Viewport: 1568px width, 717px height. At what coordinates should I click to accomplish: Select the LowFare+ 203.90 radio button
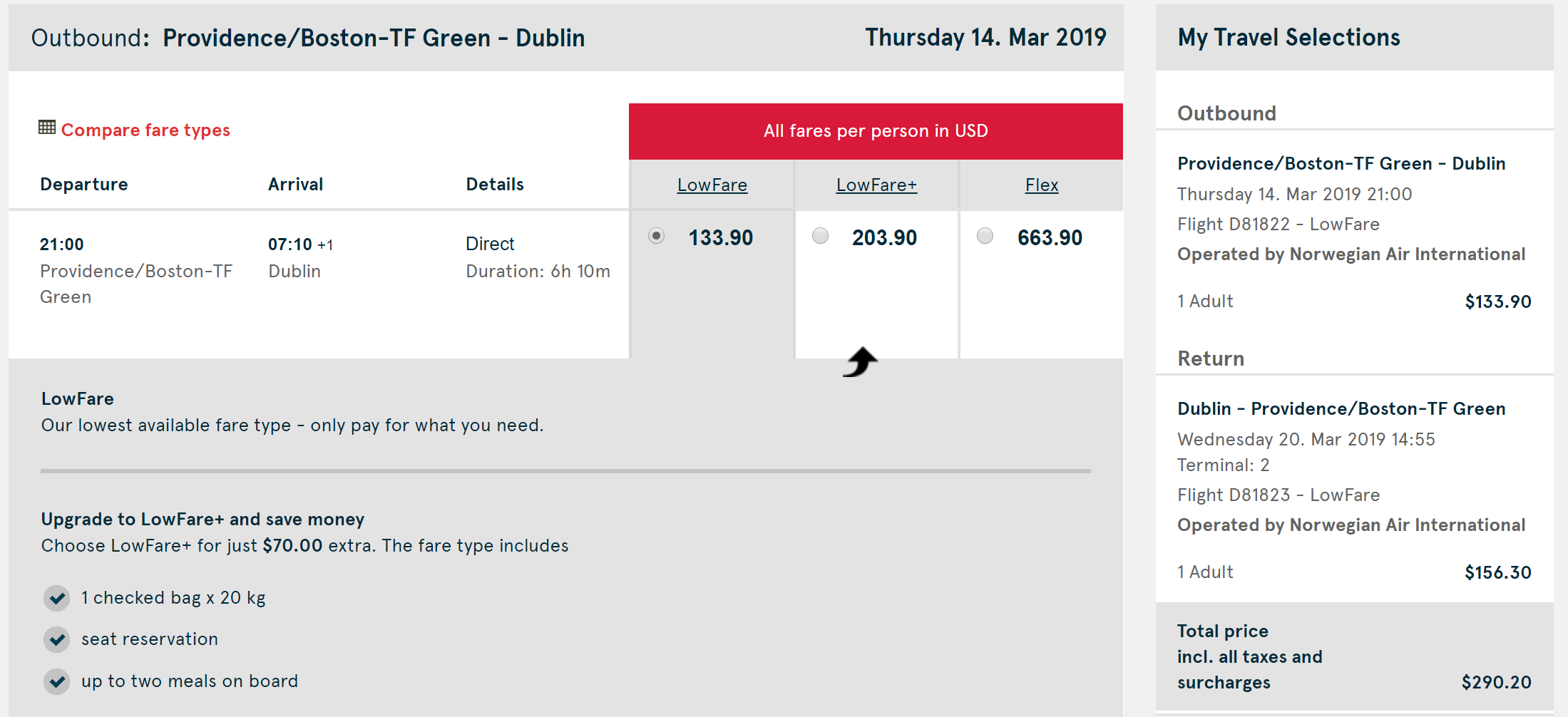point(821,236)
